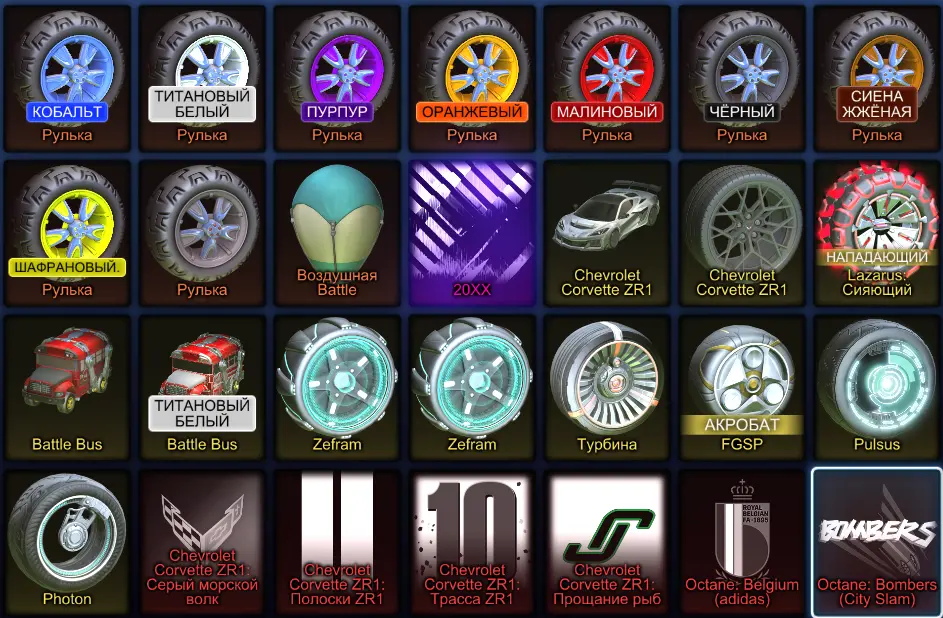Choose the Chevrolet Corvette ZR1 car body

coord(607,233)
